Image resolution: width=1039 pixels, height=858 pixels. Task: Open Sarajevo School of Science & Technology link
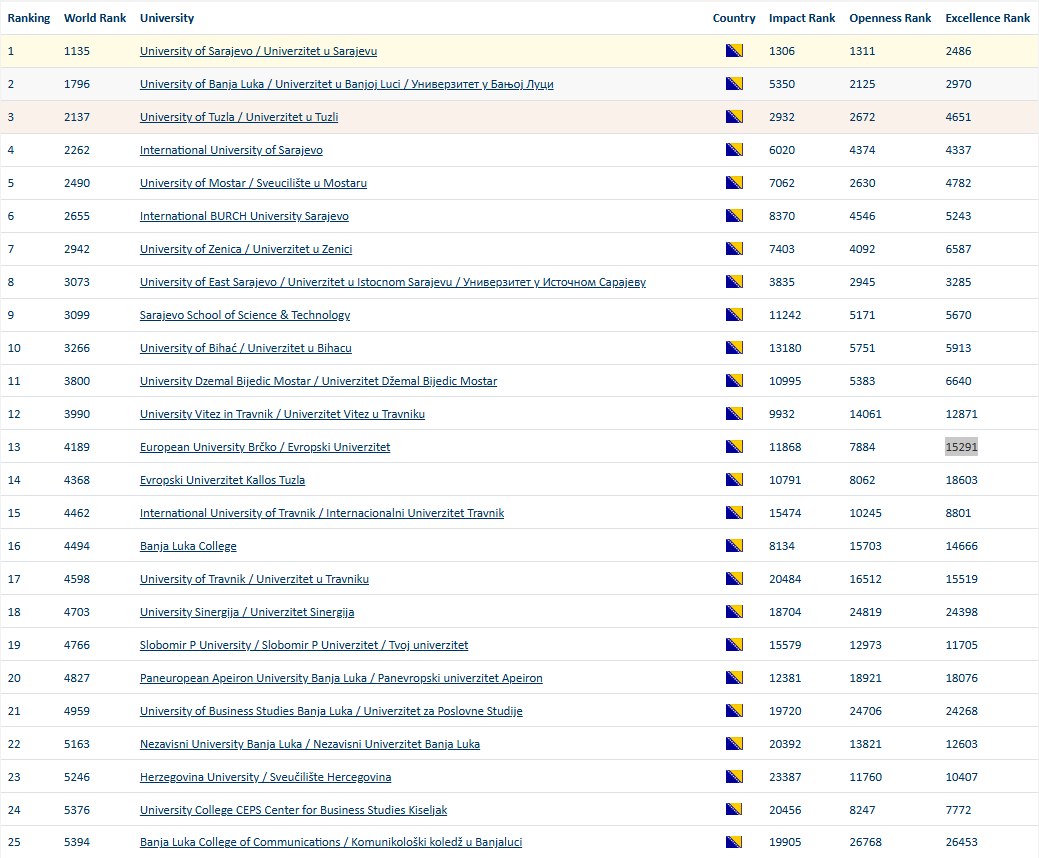245,315
